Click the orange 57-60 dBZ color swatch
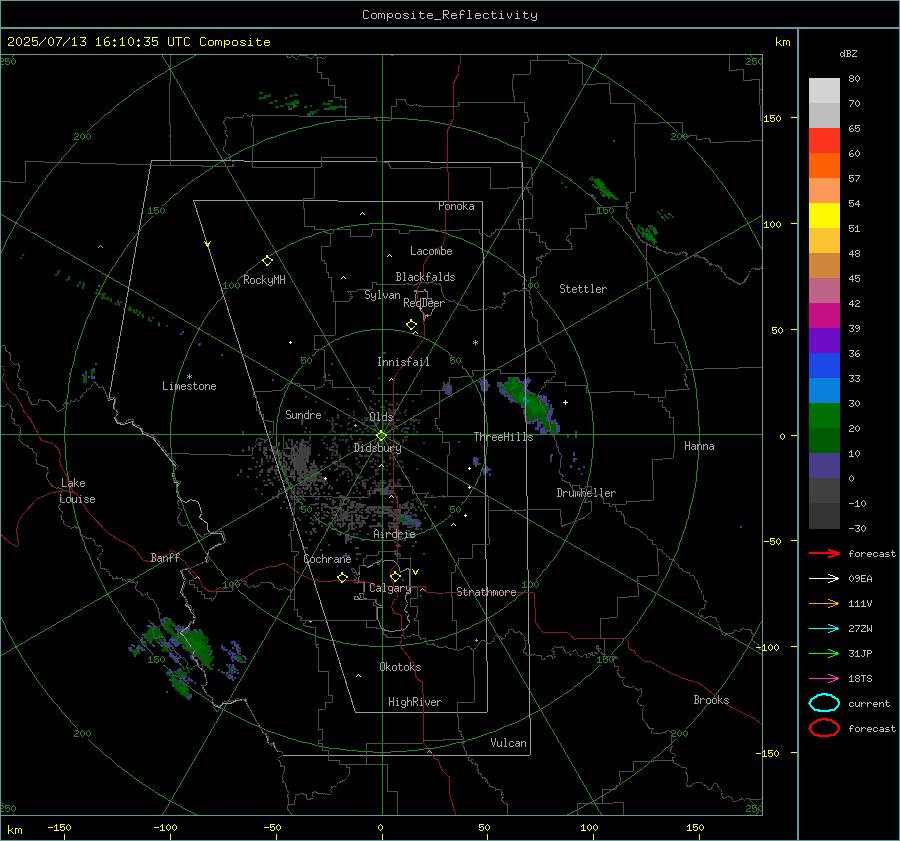This screenshot has height=841, width=900. 824,166
